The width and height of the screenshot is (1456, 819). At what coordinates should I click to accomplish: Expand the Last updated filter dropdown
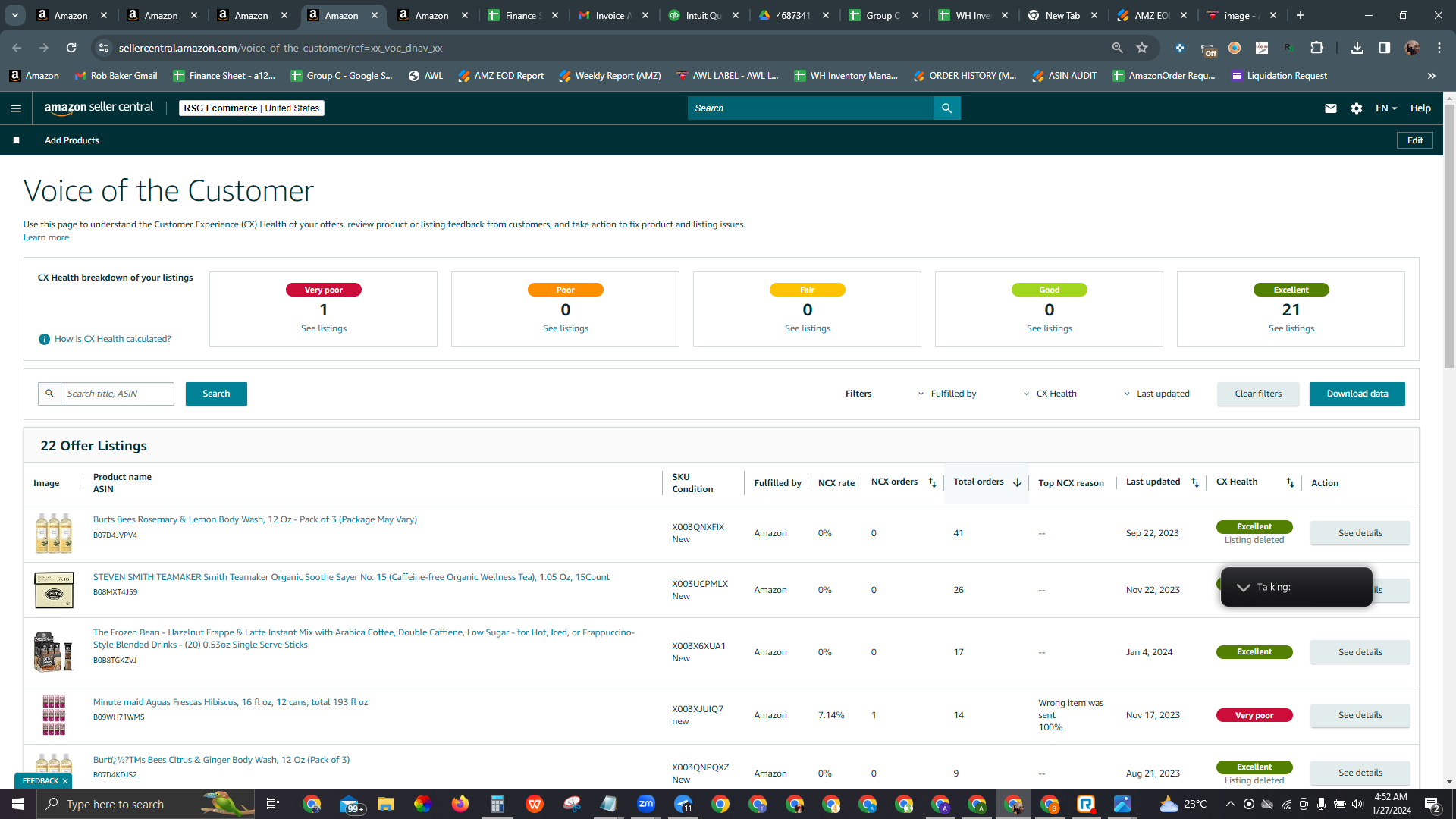[x=1156, y=394]
